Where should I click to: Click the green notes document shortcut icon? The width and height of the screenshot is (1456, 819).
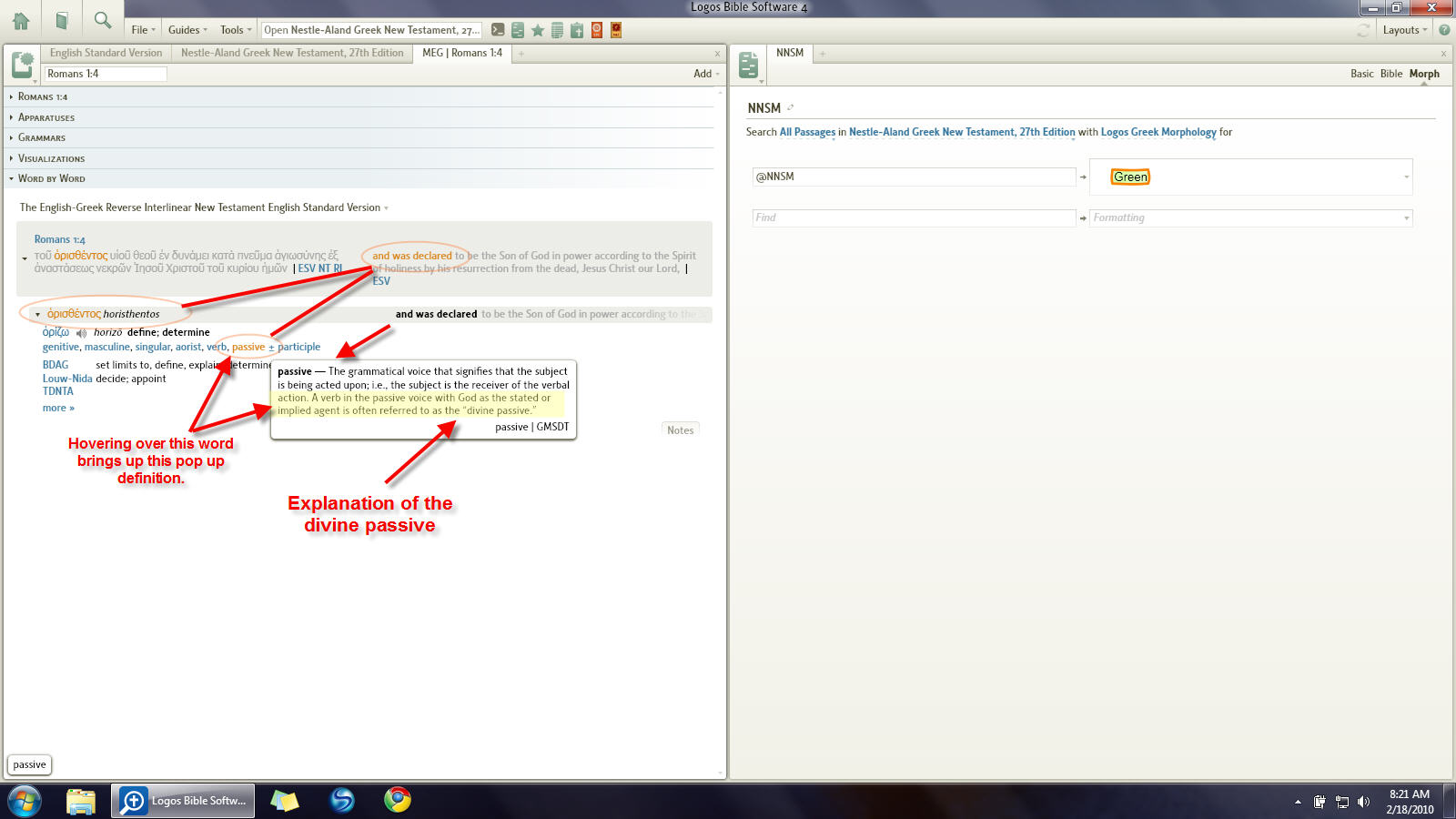(518, 30)
